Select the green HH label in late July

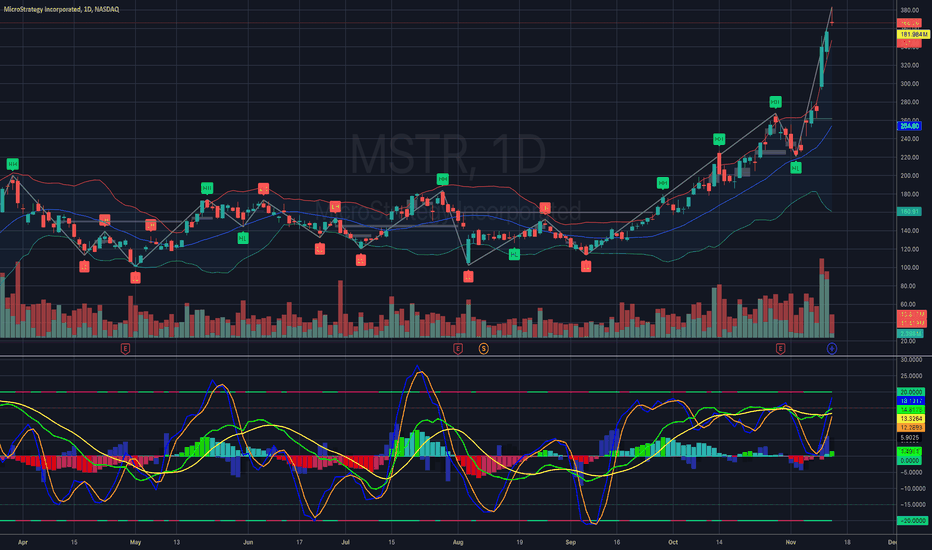(x=442, y=179)
